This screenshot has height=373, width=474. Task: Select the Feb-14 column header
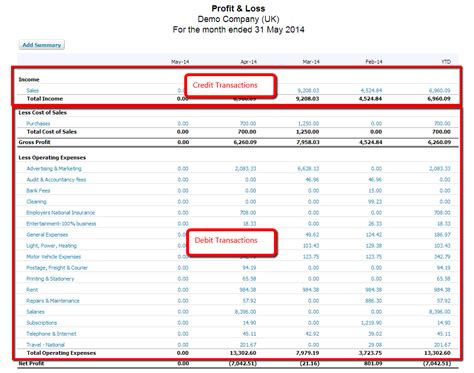[x=374, y=62]
